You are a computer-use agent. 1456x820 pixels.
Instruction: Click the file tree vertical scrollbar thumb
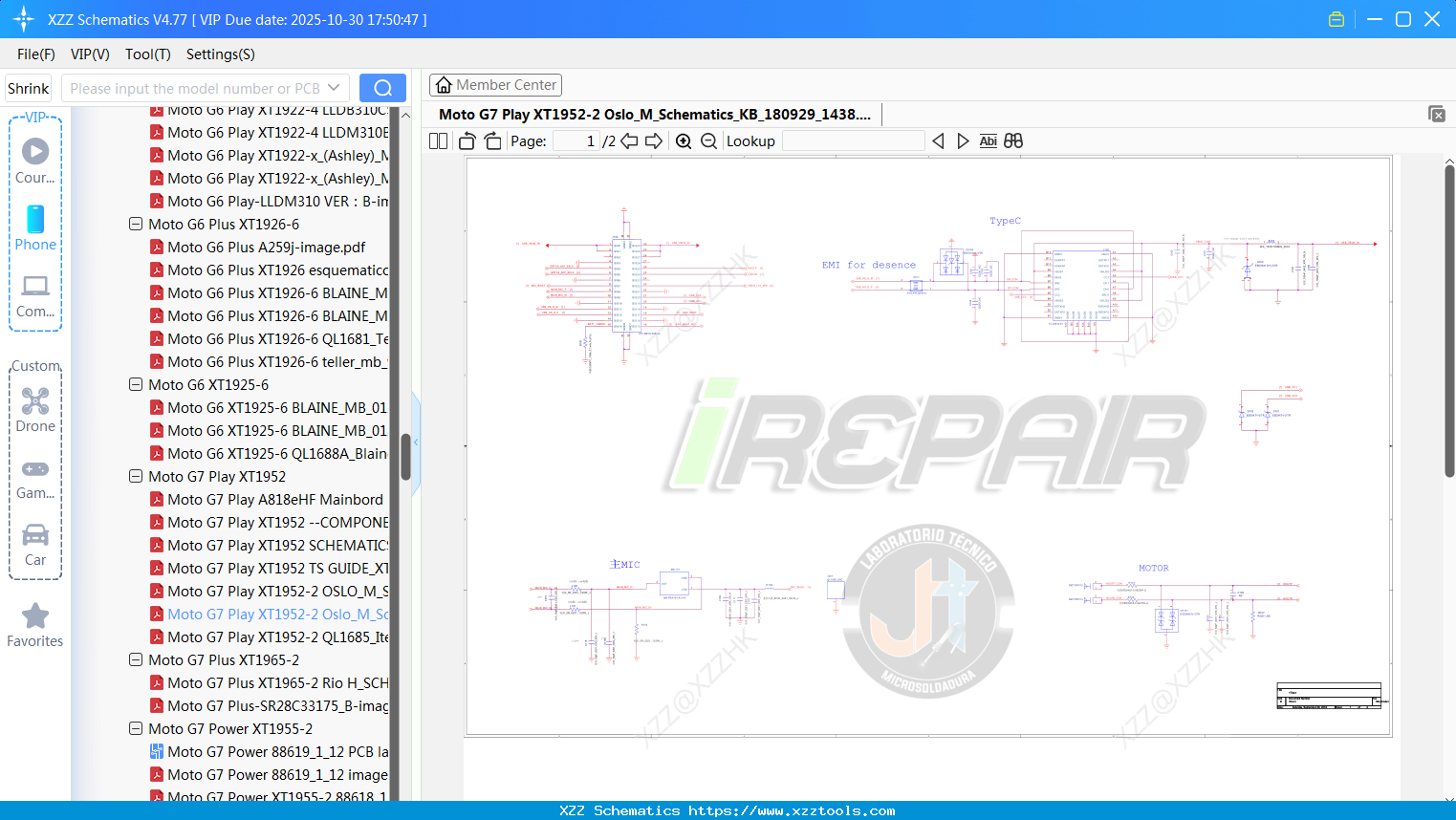click(405, 457)
